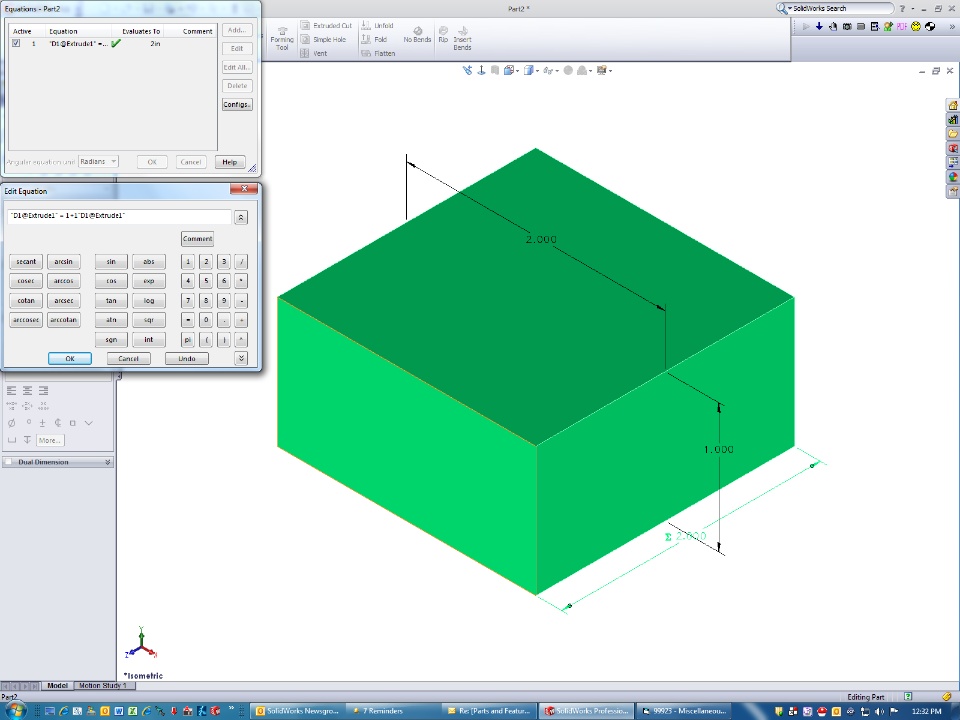The image size is (960, 720).
Task: Click Undo in the Edit Equation dialog
Action: click(x=187, y=359)
